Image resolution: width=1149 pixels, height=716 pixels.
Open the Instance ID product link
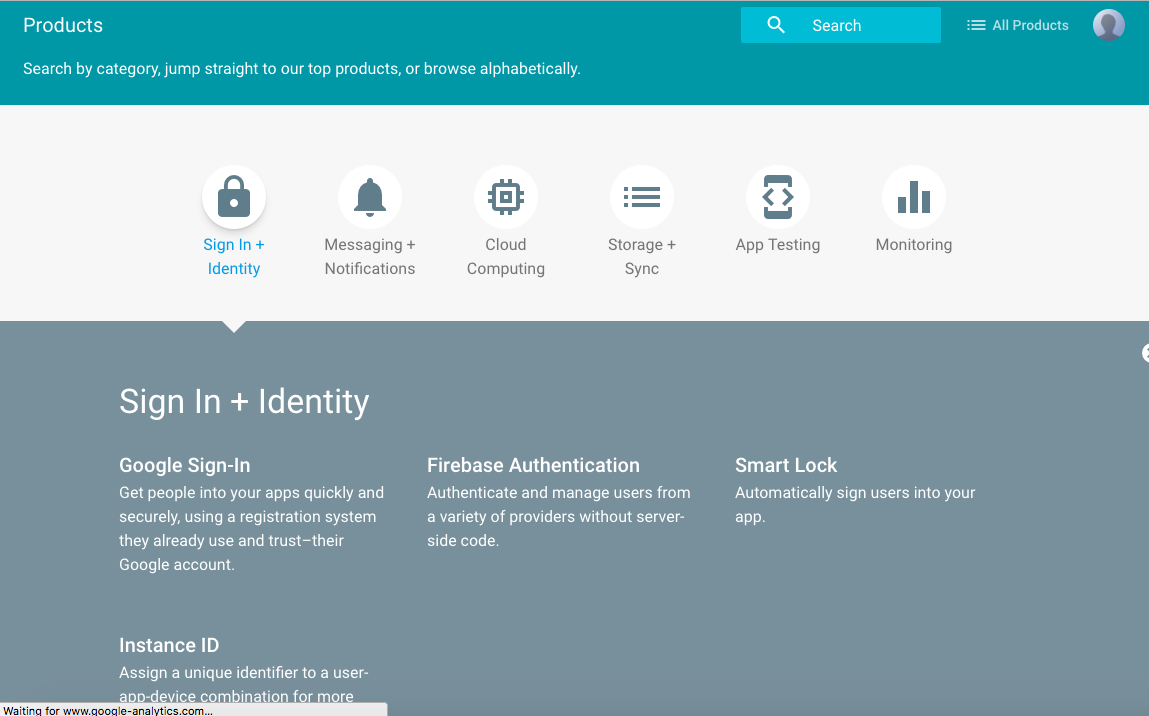169,645
